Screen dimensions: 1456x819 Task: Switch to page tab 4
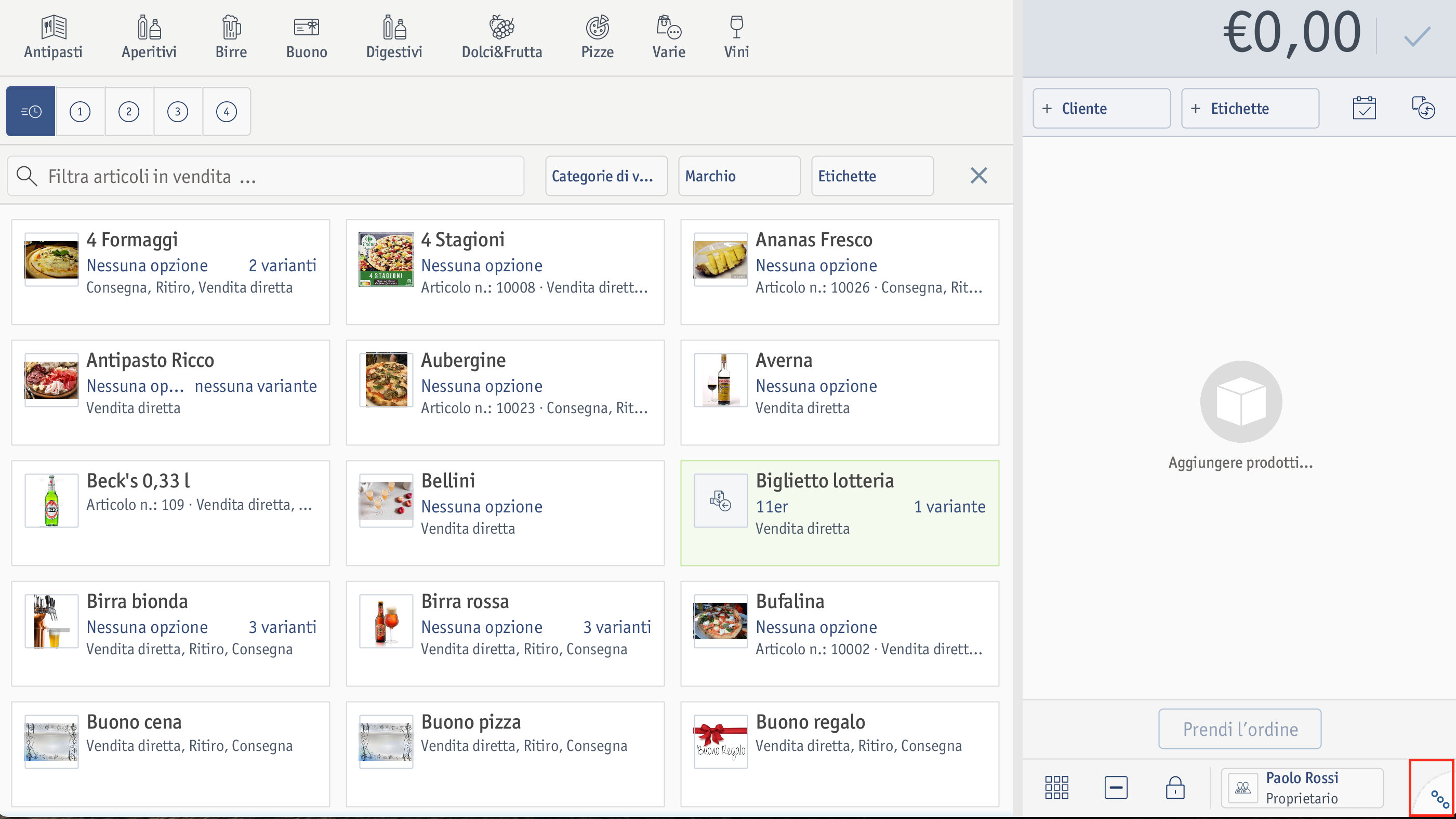(227, 111)
